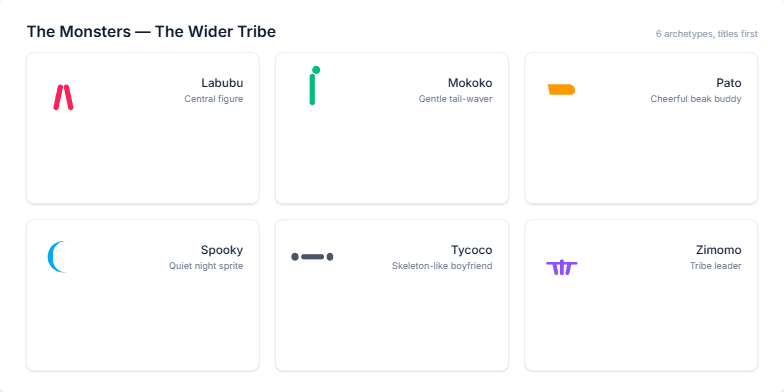Click the red Labubu ears icon
The width and height of the screenshot is (784, 392).
pyautogui.click(x=64, y=97)
